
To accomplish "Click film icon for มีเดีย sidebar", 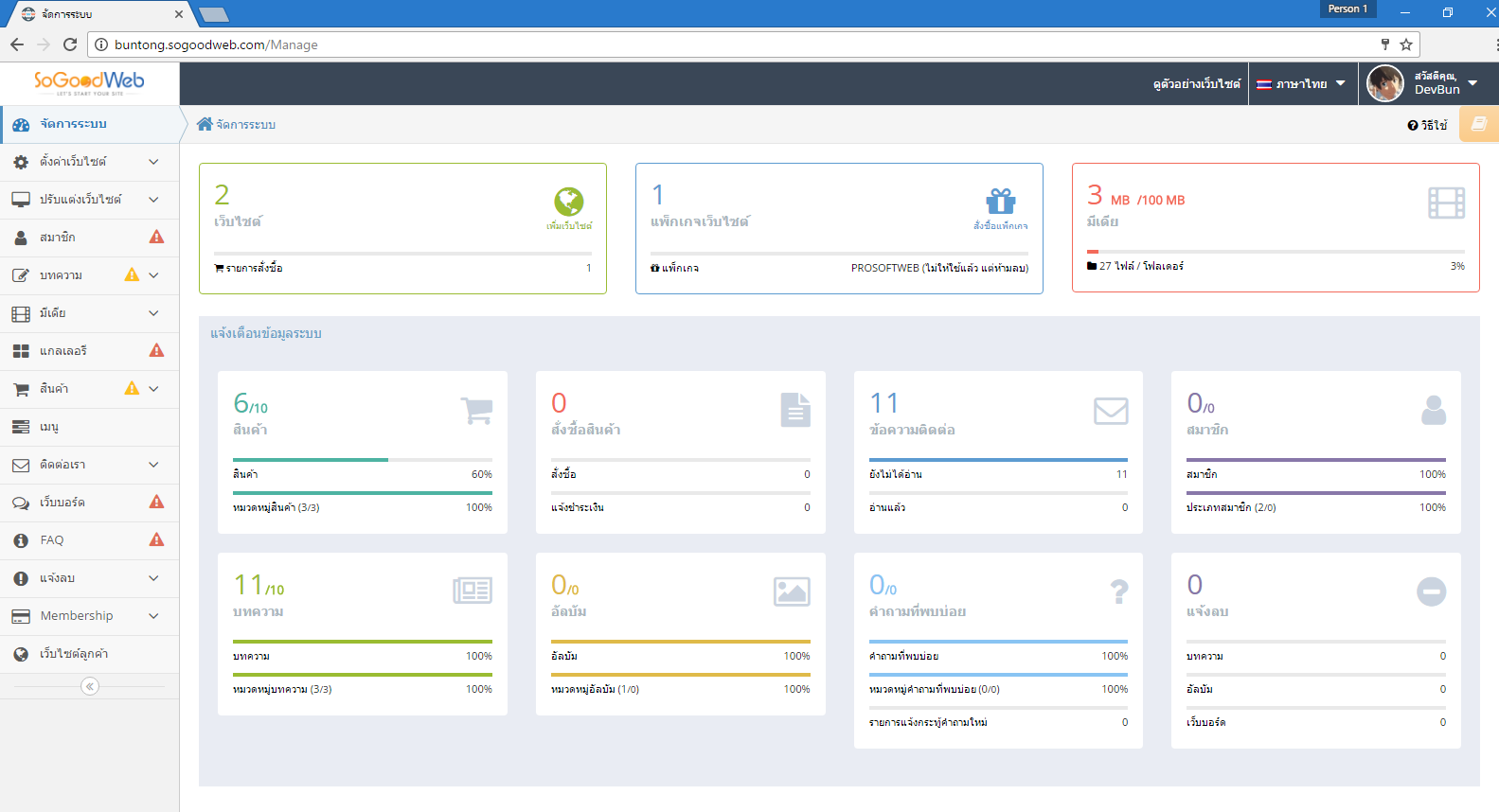I will [x=21, y=313].
